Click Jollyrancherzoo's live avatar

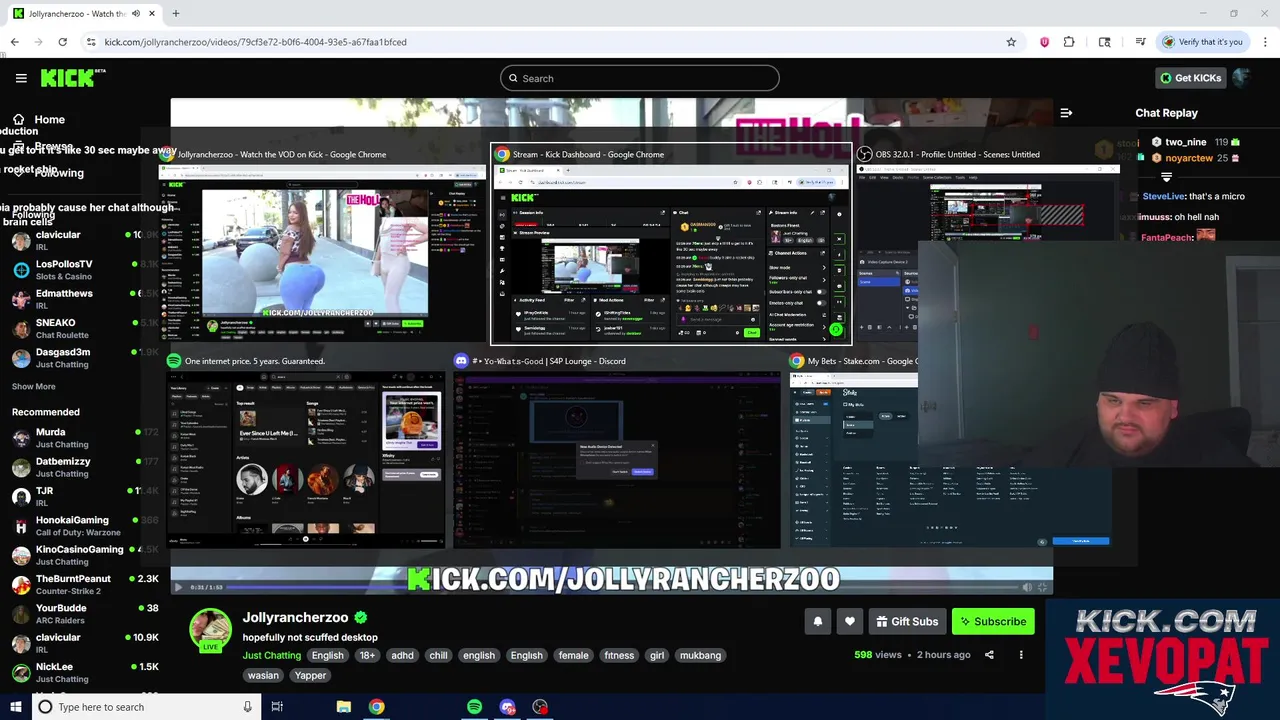click(211, 630)
